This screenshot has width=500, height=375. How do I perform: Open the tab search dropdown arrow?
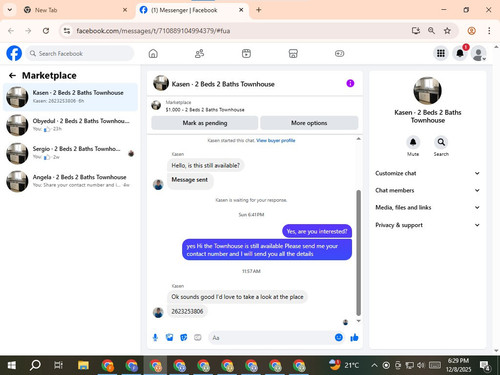(10, 10)
